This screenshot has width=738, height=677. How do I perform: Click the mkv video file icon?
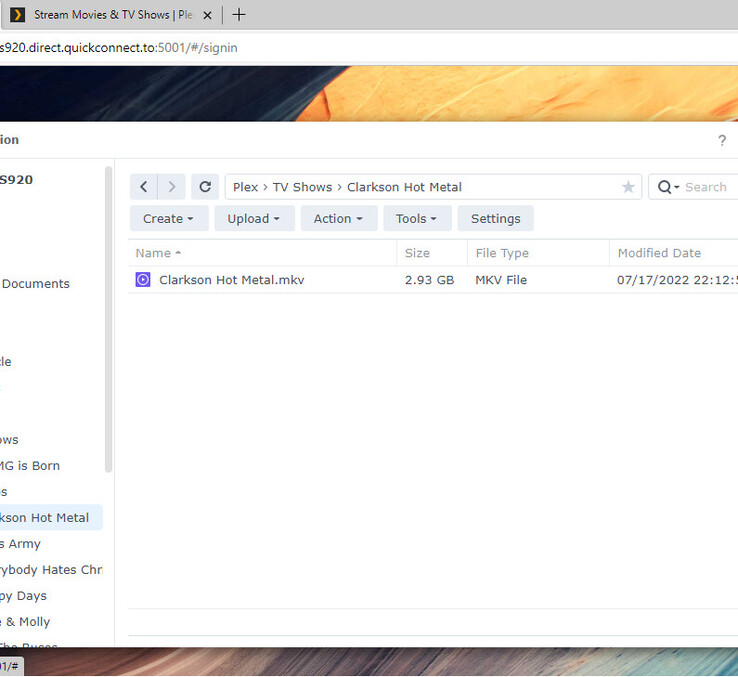coord(143,280)
